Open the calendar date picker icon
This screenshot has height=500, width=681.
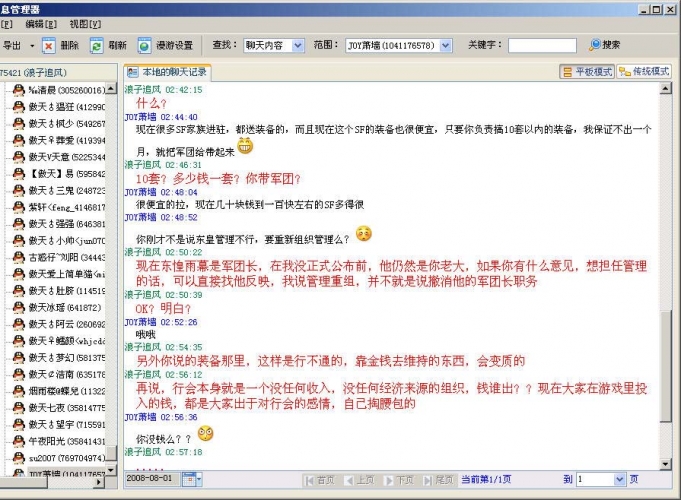(190, 480)
